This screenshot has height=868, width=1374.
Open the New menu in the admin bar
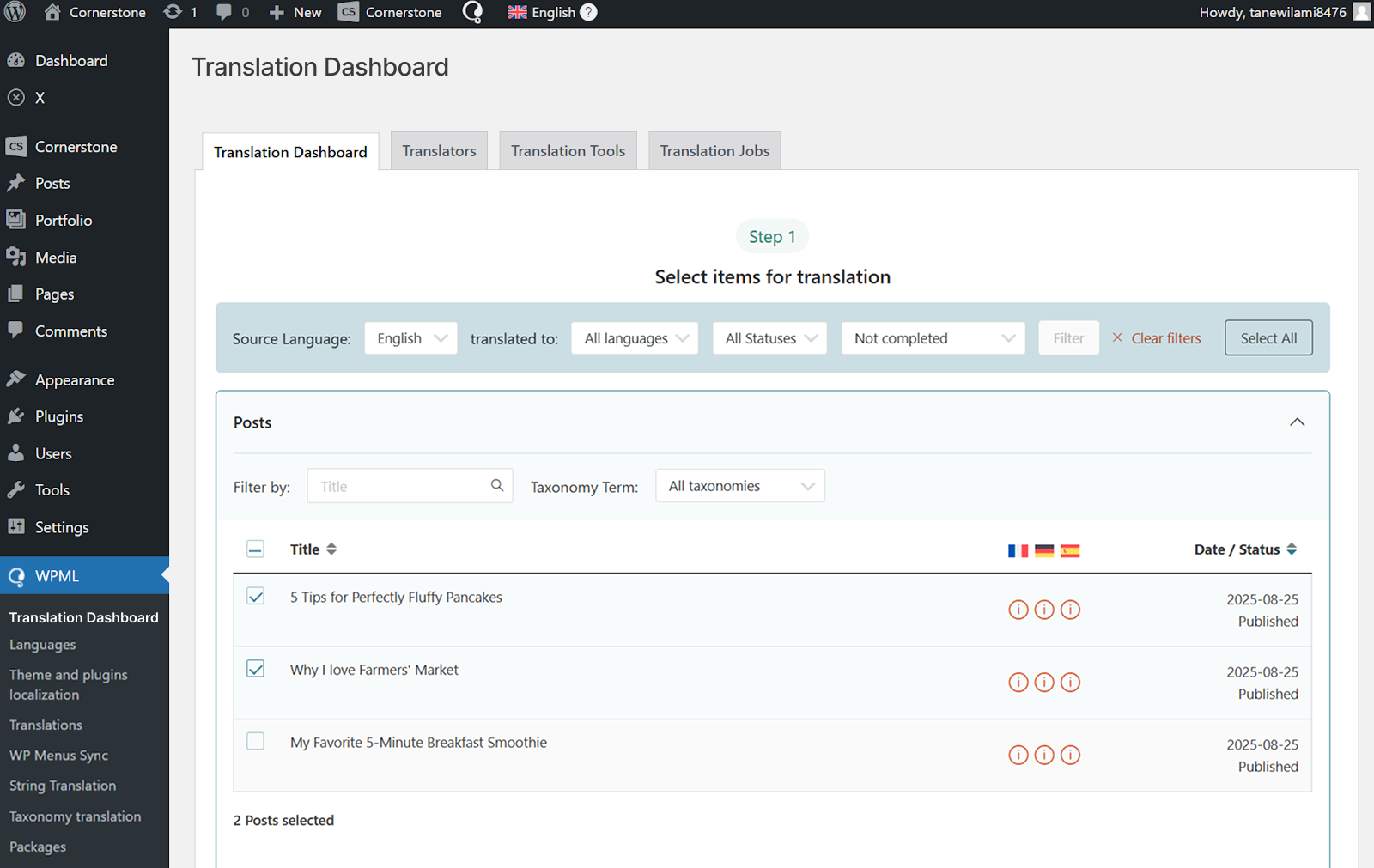tap(295, 12)
